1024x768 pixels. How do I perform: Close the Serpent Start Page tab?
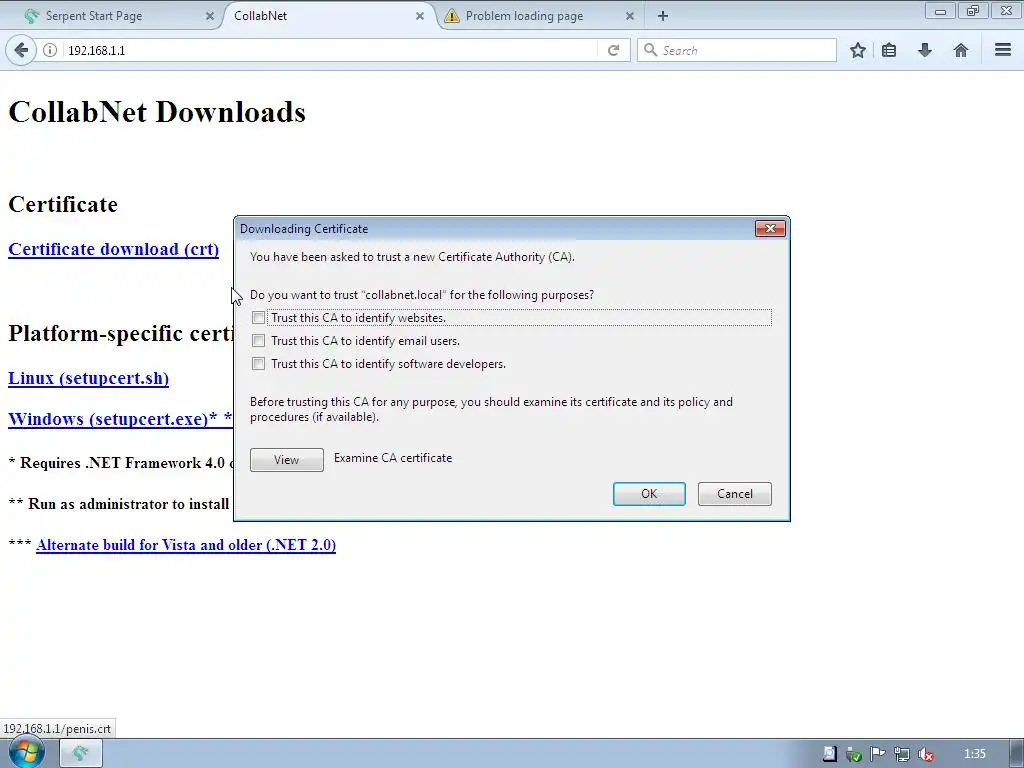point(210,16)
